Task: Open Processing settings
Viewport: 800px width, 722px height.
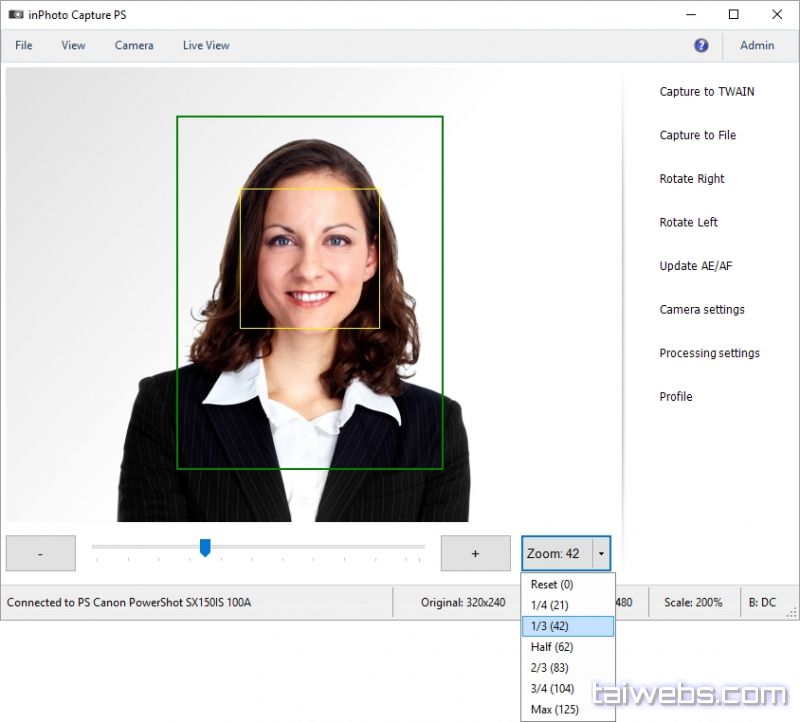Action: coord(709,353)
